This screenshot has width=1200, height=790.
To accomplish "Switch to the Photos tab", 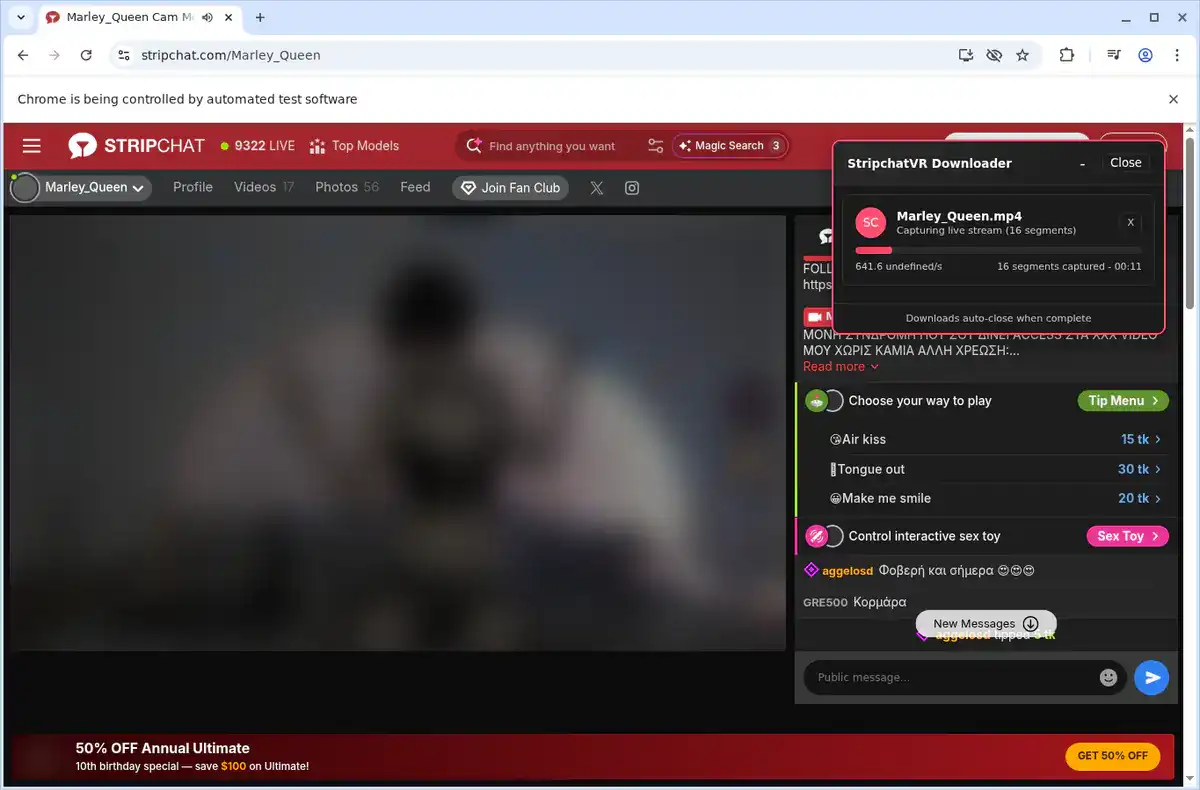I will [346, 187].
